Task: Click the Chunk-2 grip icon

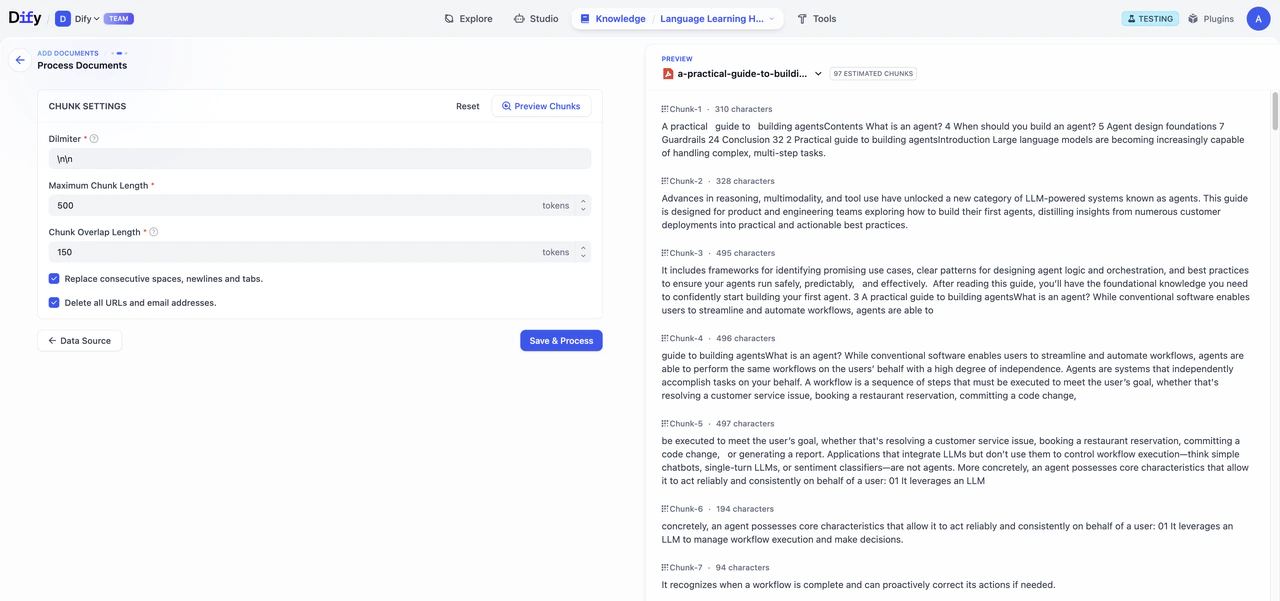Action: [x=665, y=181]
